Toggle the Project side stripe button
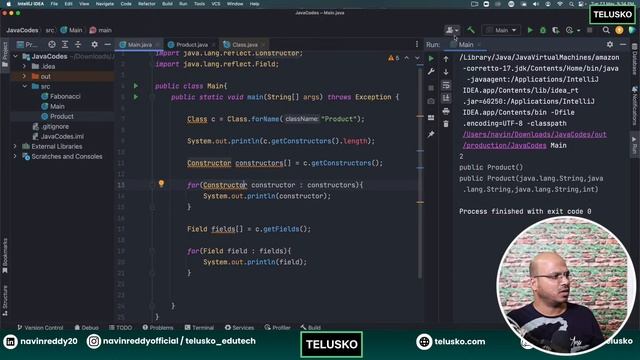The width and height of the screenshot is (640, 360). 5,56
